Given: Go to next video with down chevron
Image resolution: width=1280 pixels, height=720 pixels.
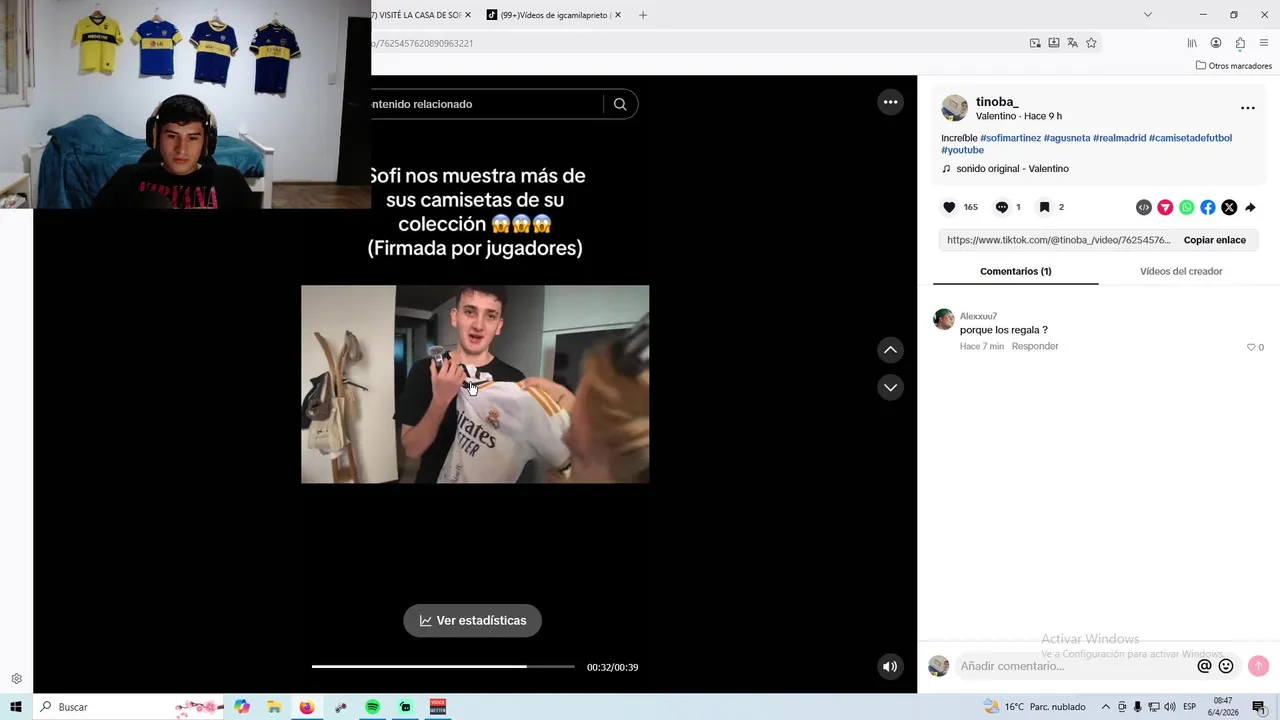Looking at the screenshot, I should tap(890, 387).
